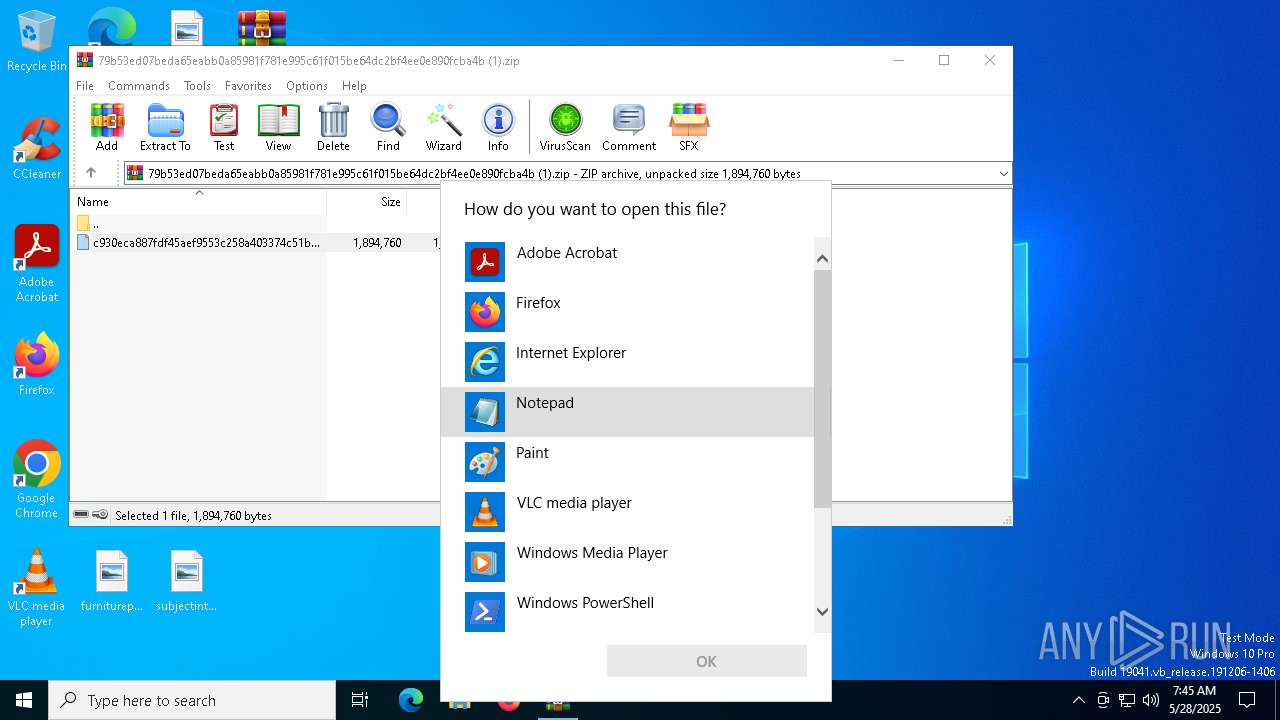Click the Delete trash can icon
Viewport: 1280px width, 720px height.
click(x=333, y=127)
